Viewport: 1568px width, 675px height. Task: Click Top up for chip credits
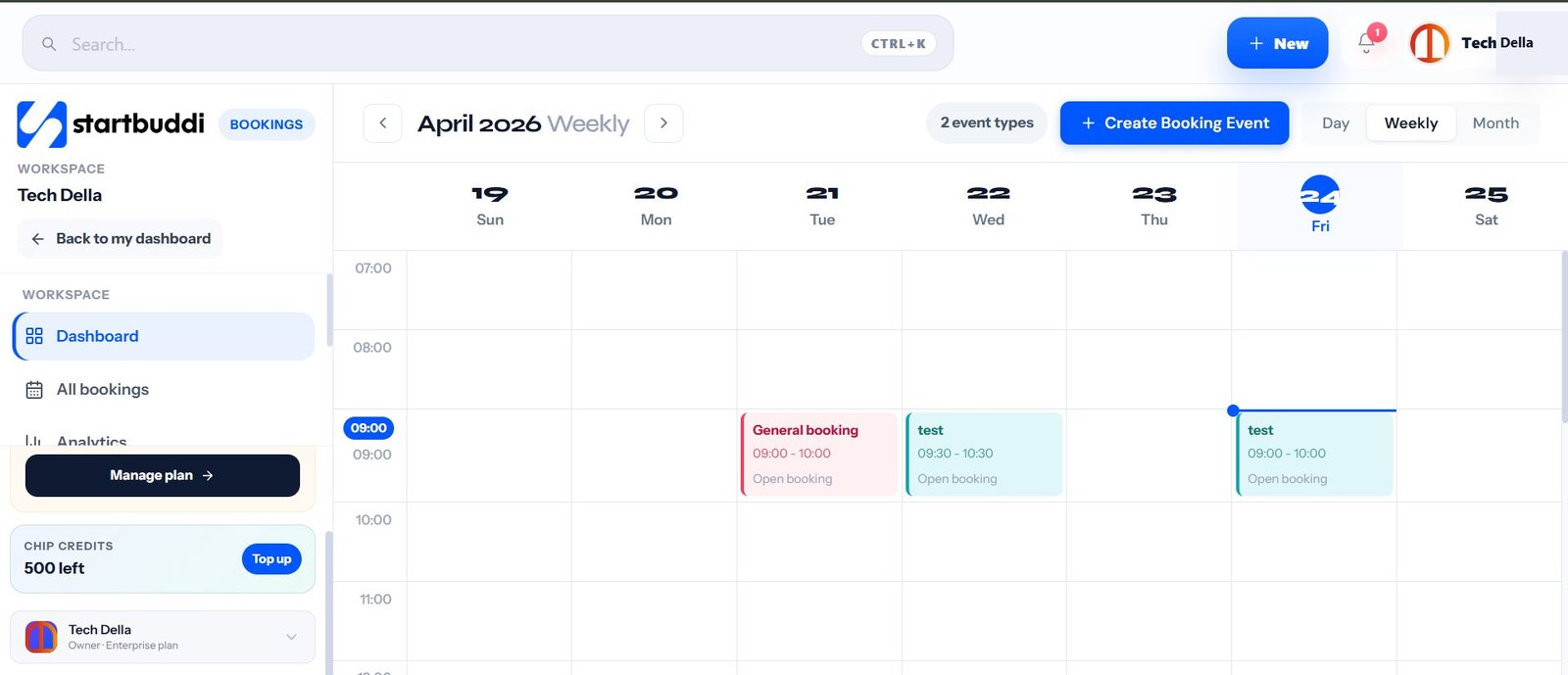(270, 558)
